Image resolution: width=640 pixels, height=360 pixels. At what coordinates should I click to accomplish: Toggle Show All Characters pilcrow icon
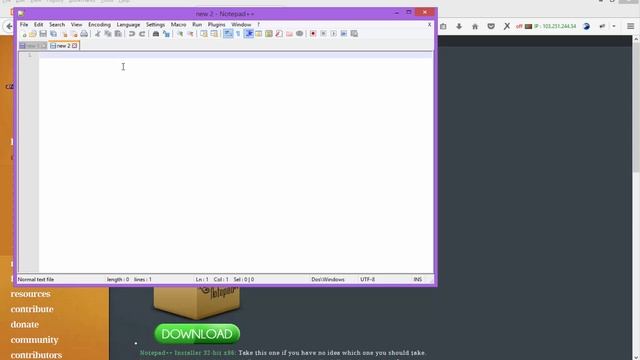tap(238, 34)
